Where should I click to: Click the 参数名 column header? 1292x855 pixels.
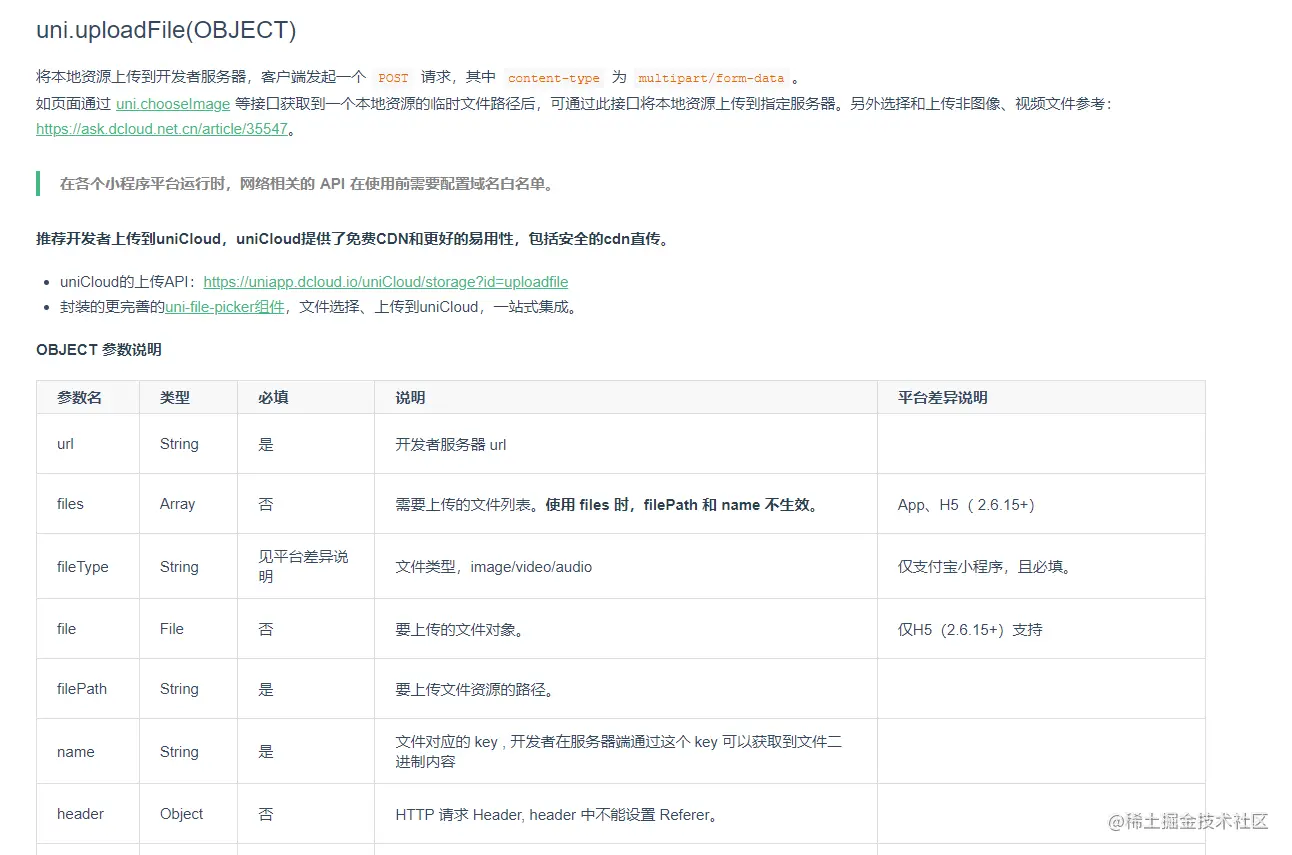[88, 397]
